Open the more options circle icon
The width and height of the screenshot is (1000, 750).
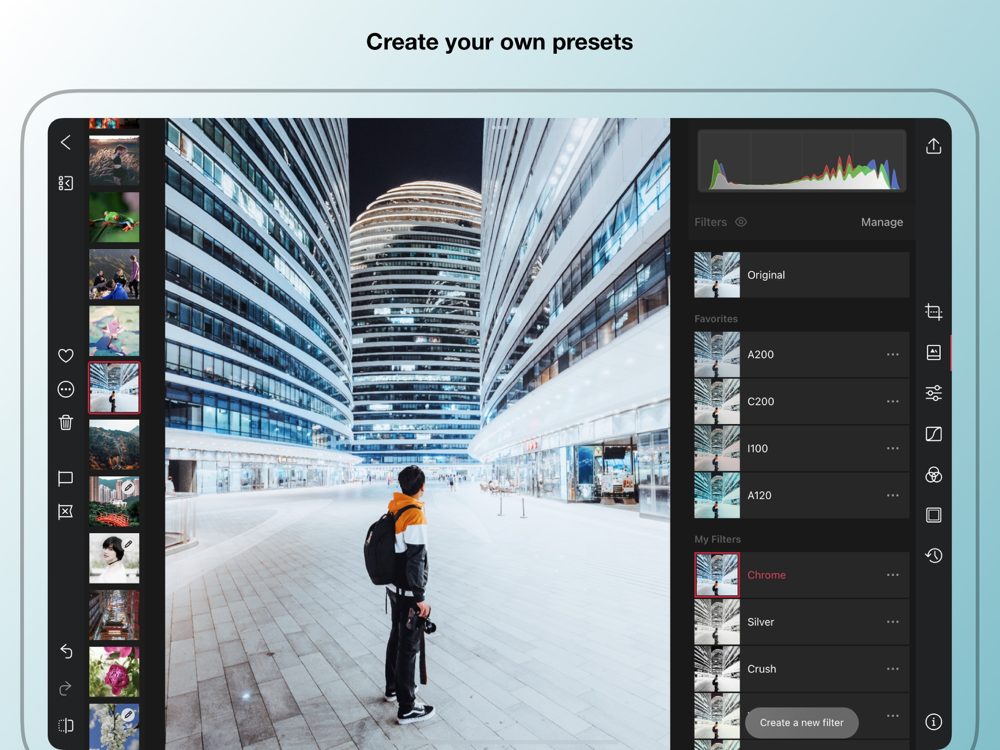click(66, 390)
